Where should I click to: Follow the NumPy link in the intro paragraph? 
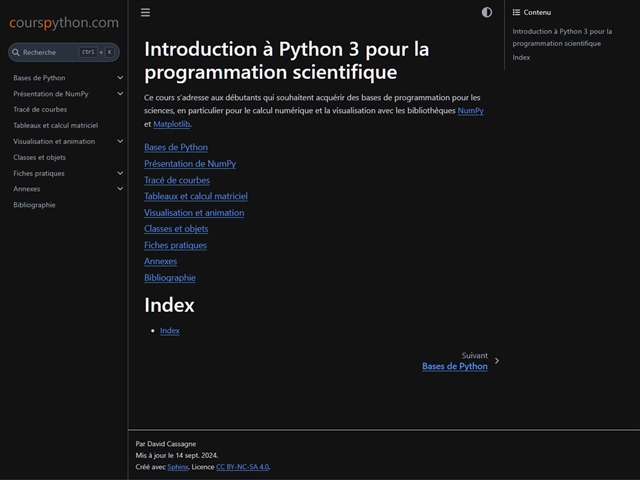click(x=470, y=111)
